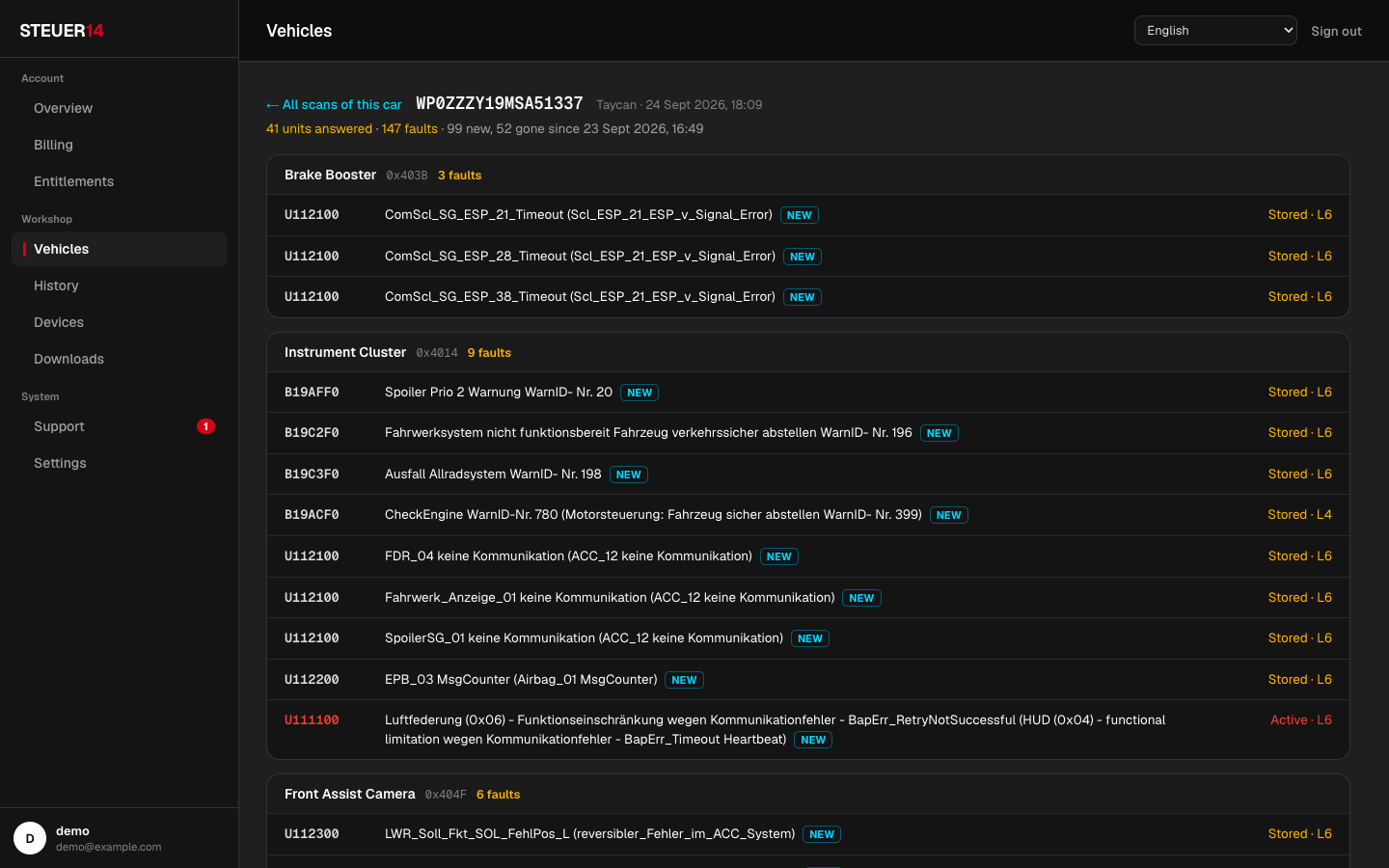Select Vehicles in the sidebar
Viewport: 1389px width, 868px height.
tap(120, 249)
